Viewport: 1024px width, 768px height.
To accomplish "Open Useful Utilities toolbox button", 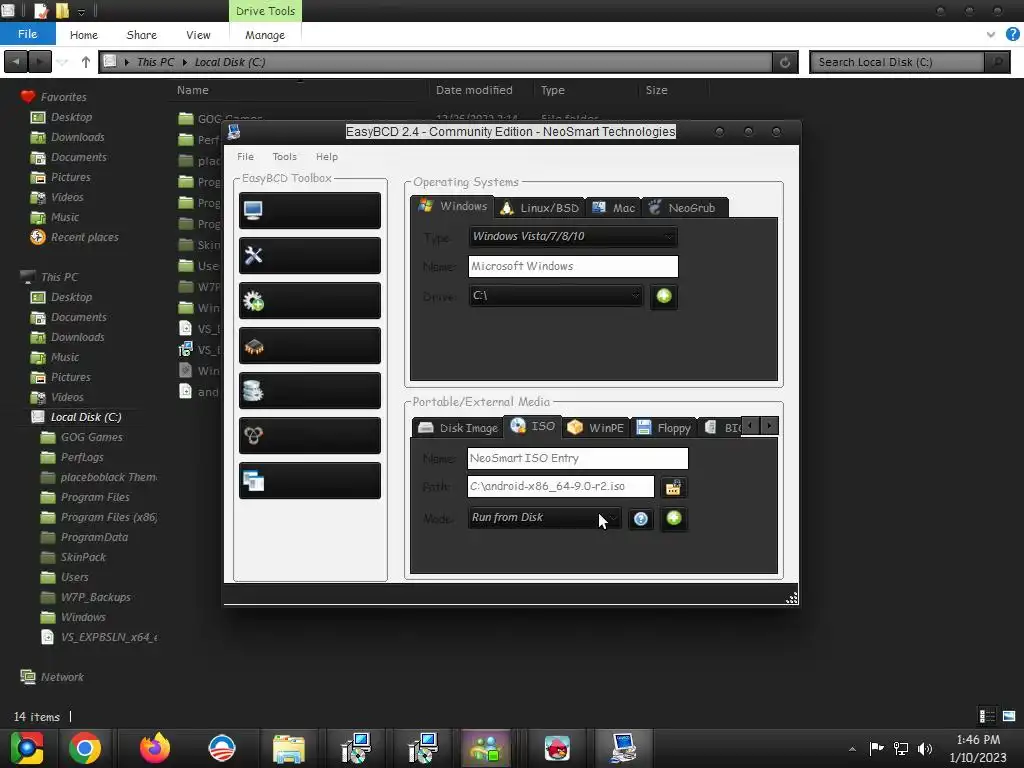I will (310, 481).
